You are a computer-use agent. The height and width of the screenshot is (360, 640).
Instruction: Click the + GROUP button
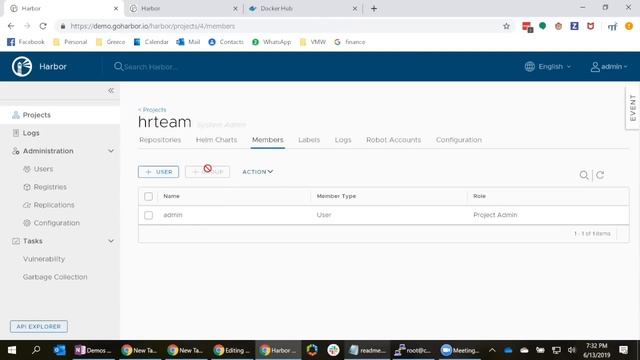(x=207, y=172)
